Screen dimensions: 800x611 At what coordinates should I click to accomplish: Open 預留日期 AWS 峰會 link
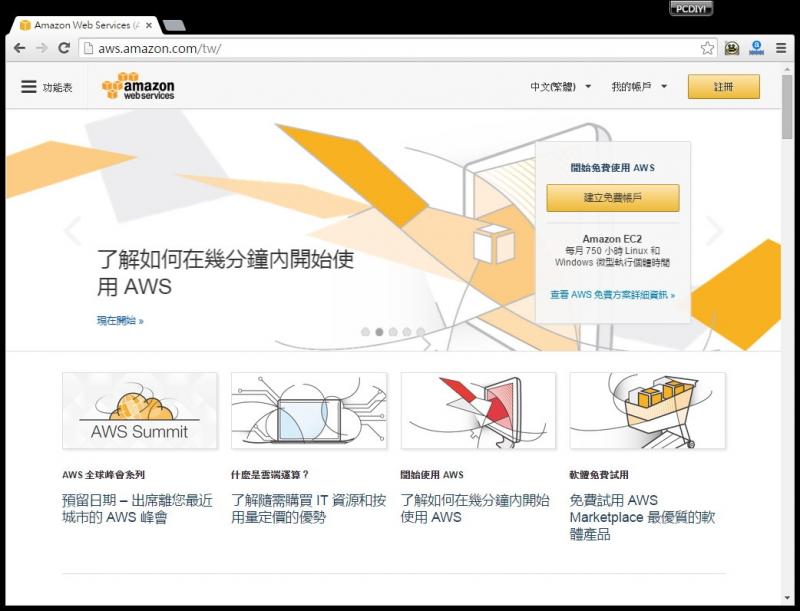tap(137, 508)
